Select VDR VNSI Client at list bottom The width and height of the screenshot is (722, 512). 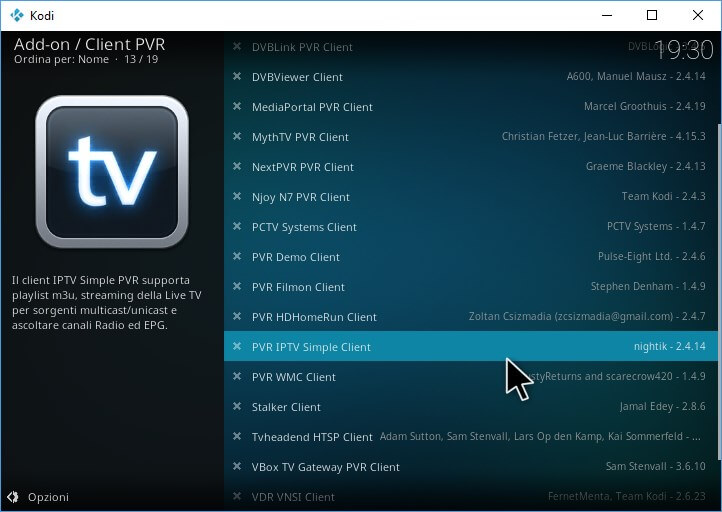pos(471,496)
